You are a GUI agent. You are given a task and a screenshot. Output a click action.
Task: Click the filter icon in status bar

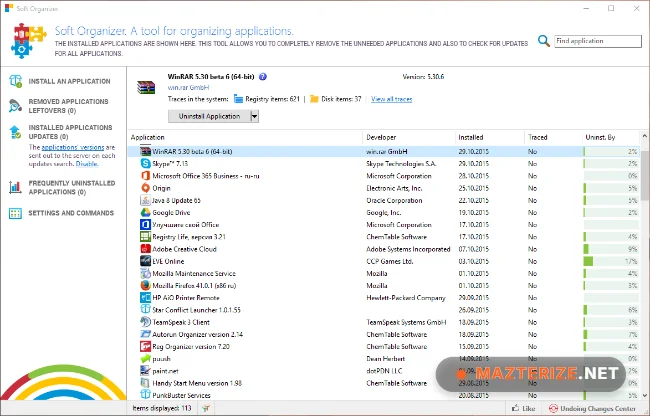pos(206,409)
